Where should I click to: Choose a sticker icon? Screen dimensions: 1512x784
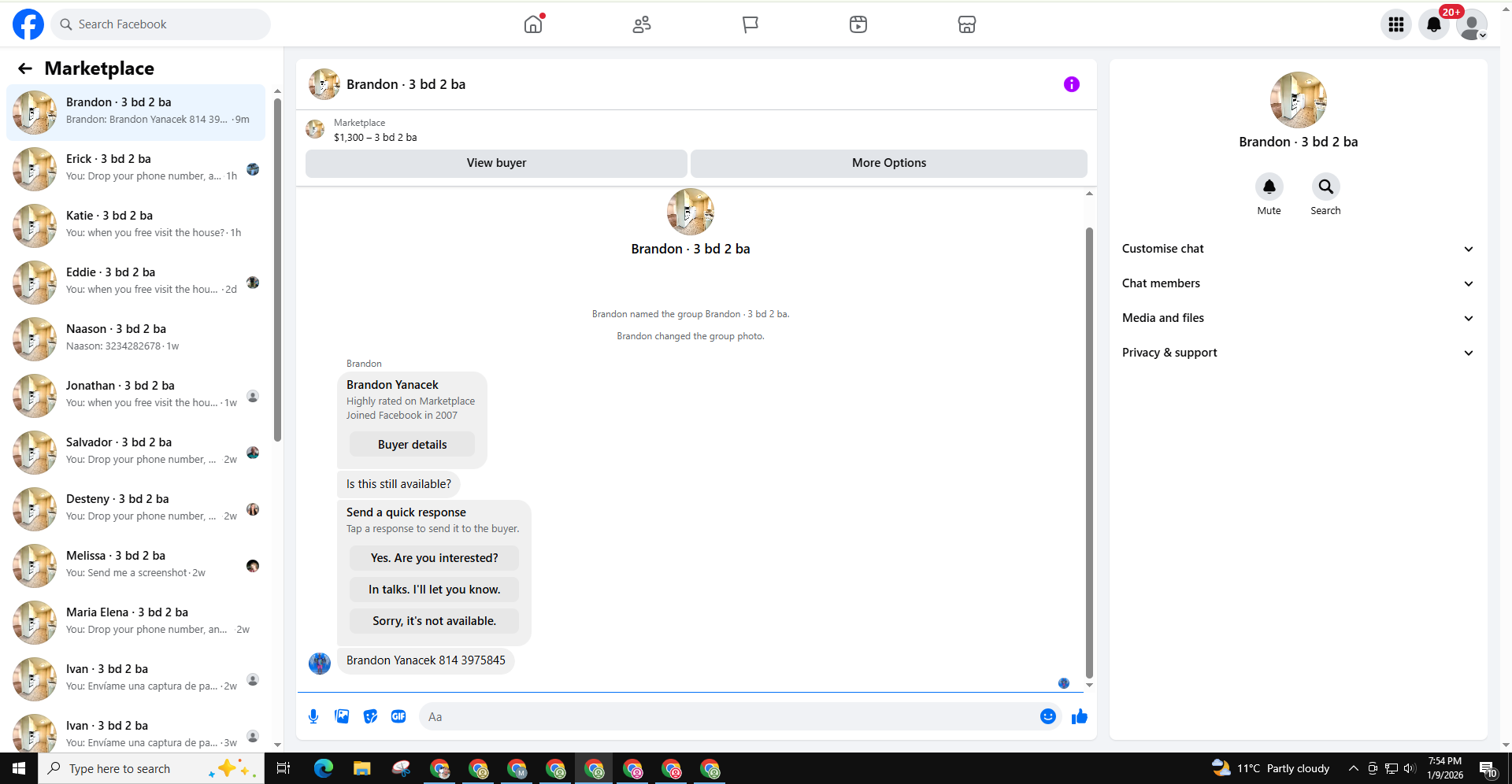(370, 716)
